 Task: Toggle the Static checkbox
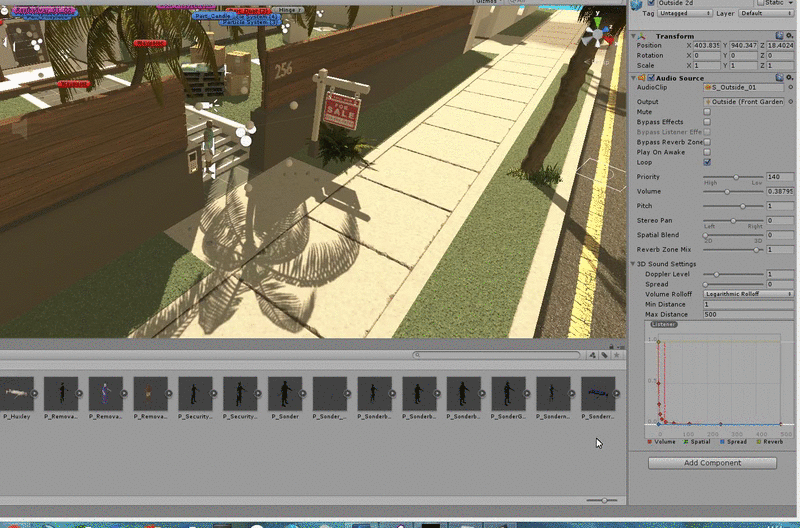761,3
